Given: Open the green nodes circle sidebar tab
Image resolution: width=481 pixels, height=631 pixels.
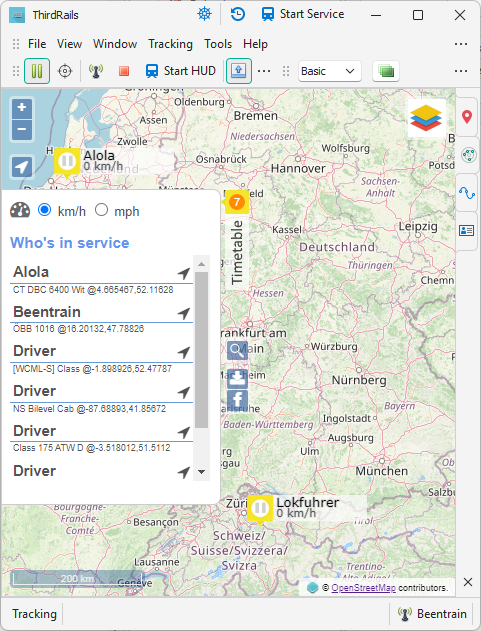Looking at the screenshot, I should (468, 155).
